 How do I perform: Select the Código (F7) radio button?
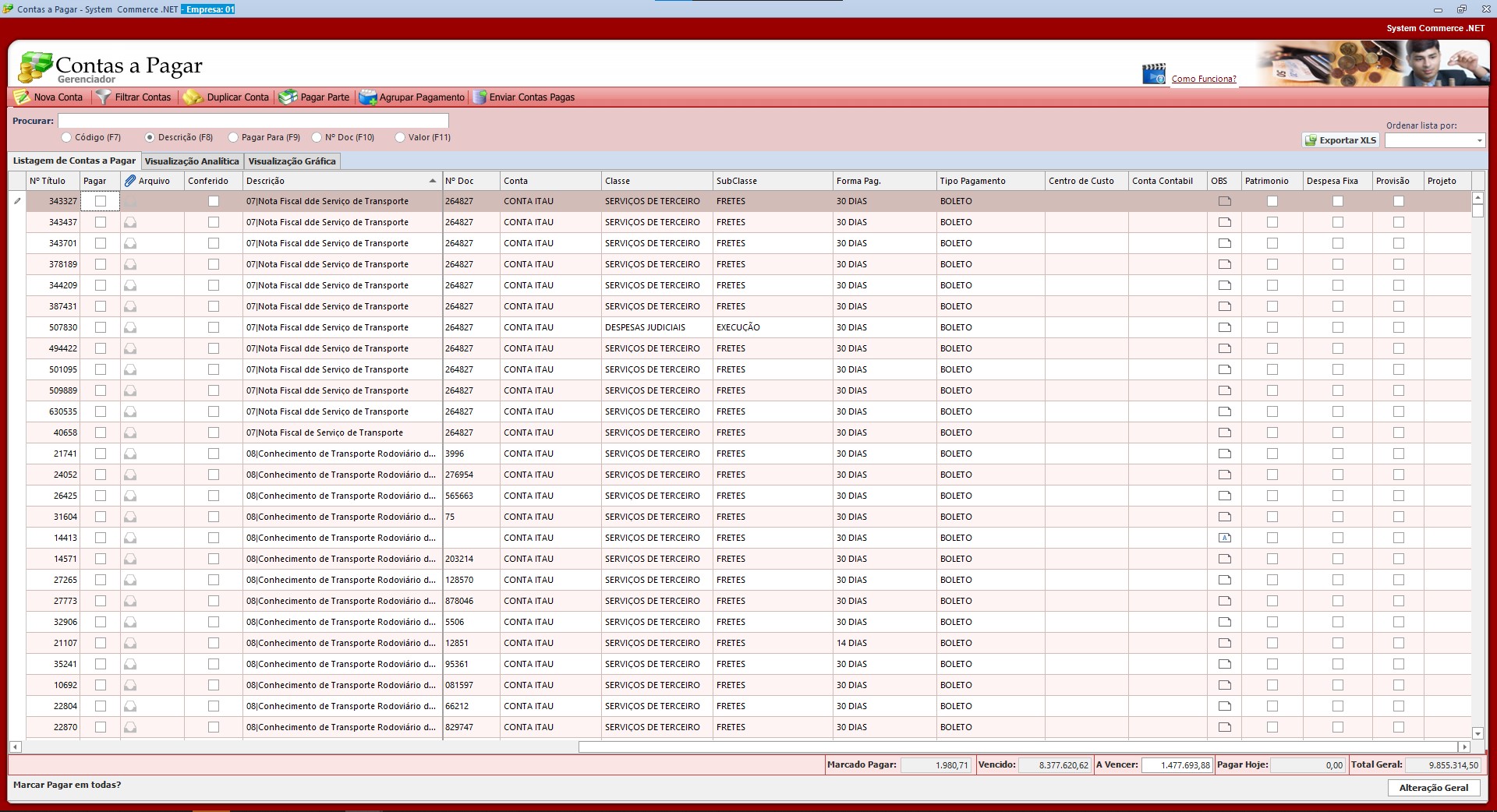(x=66, y=137)
